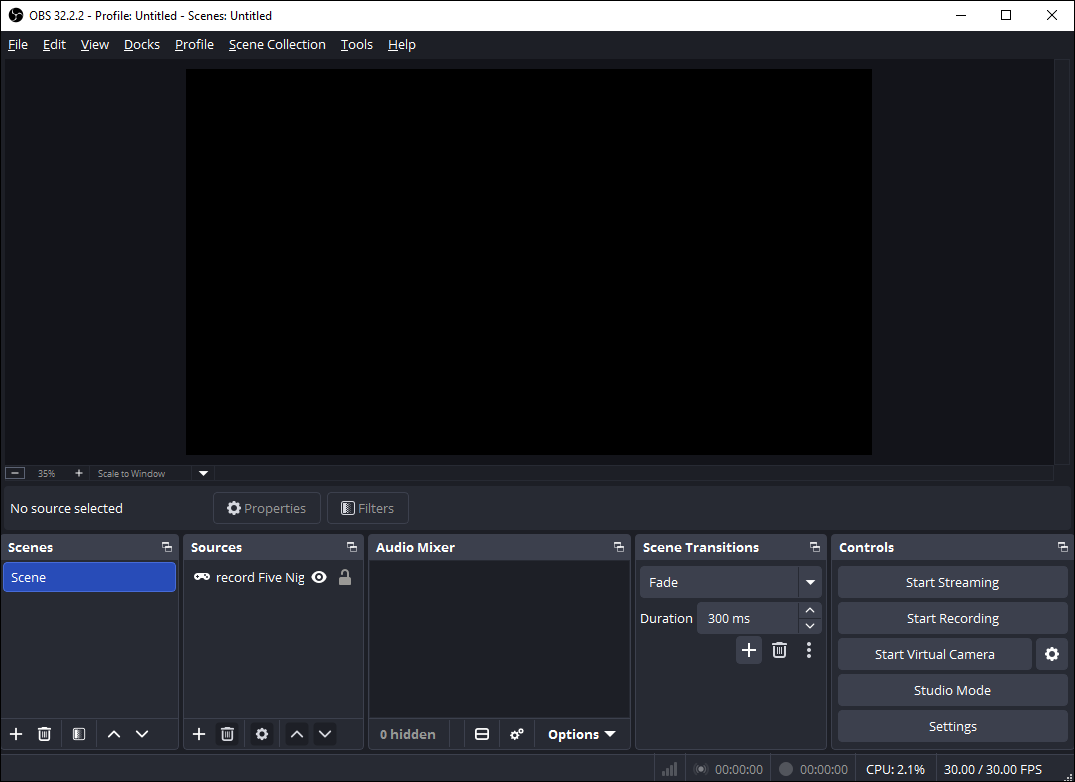1075x782 pixels.
Task: Float the Audio Mixer dock popout icon
Action: (618, 547)
